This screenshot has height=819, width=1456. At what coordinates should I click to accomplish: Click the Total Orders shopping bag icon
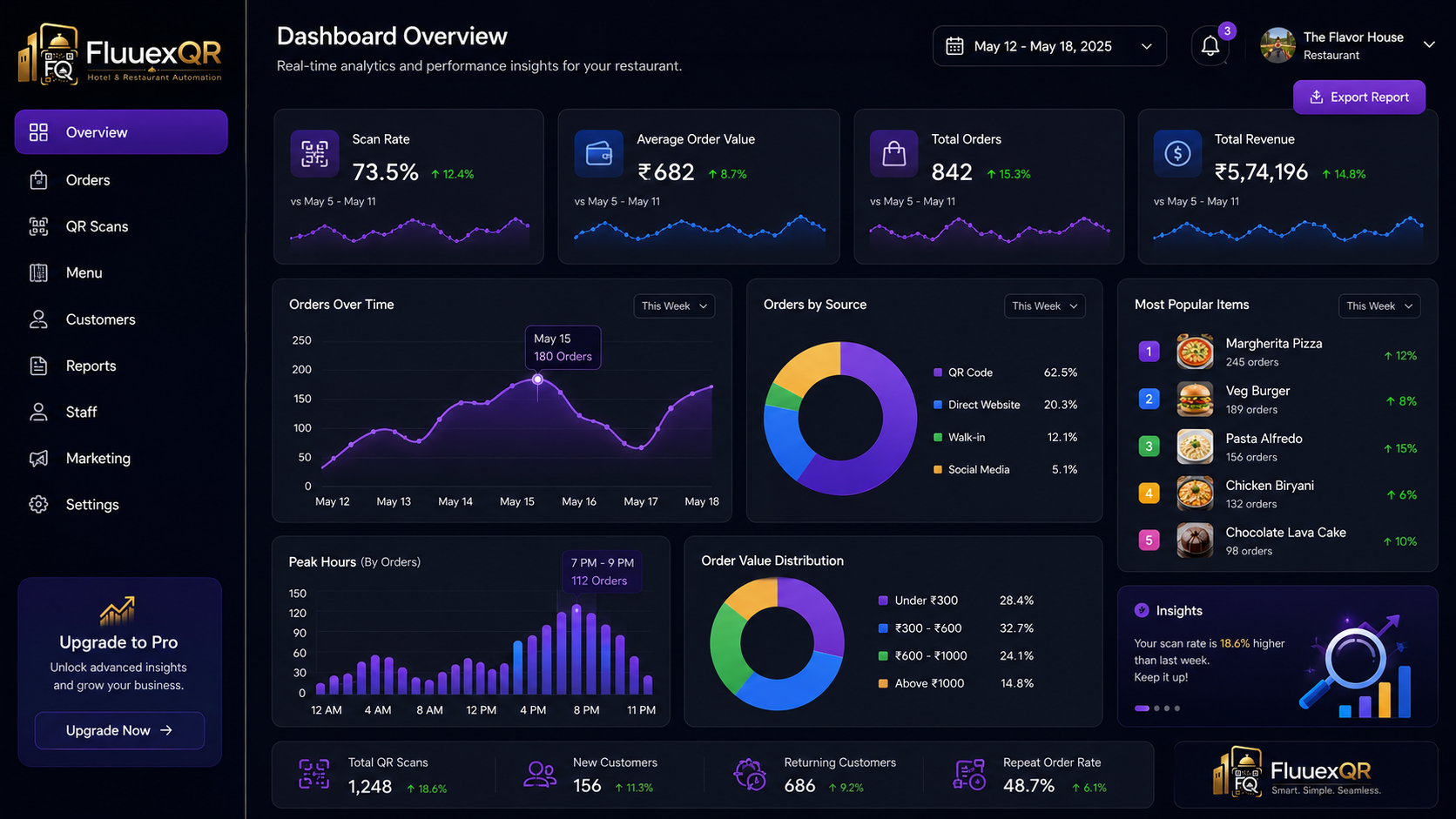[x=894, y=153]
